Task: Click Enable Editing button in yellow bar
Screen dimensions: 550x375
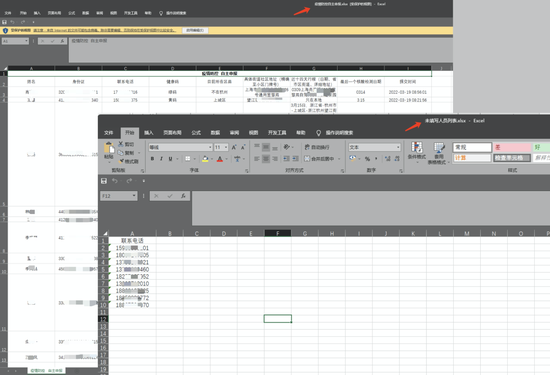Action: (x=195, y=31)
